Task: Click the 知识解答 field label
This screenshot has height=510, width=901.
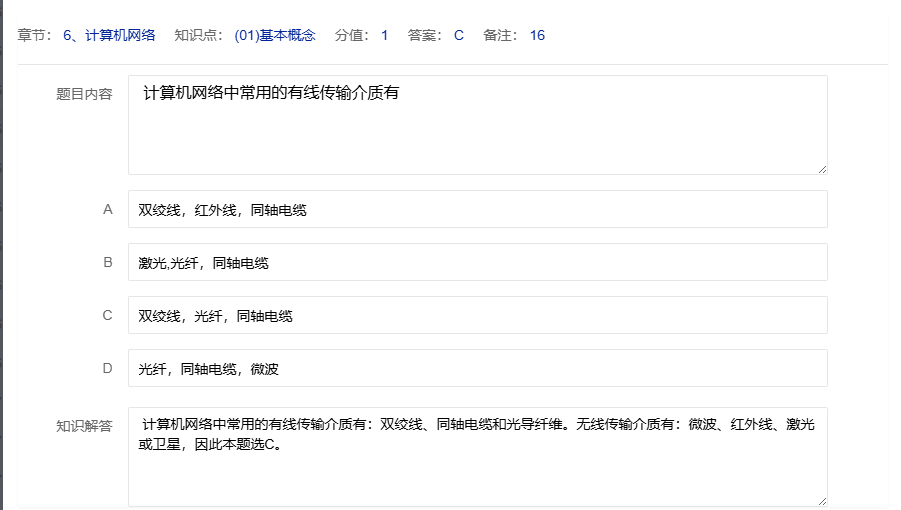Action: click(84, 426)
